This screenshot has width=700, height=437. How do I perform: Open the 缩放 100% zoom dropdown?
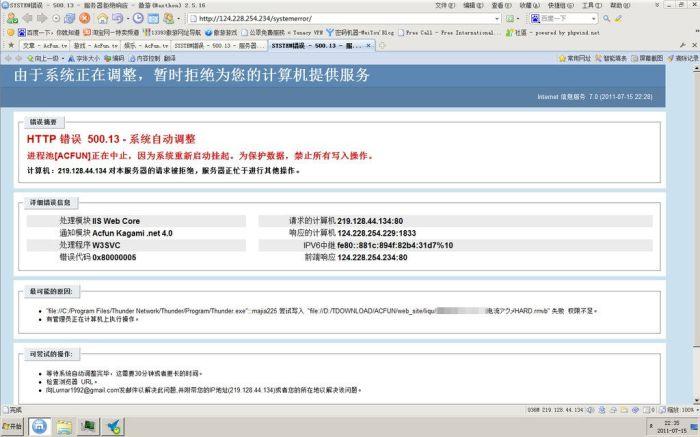[x=679, y=410]
